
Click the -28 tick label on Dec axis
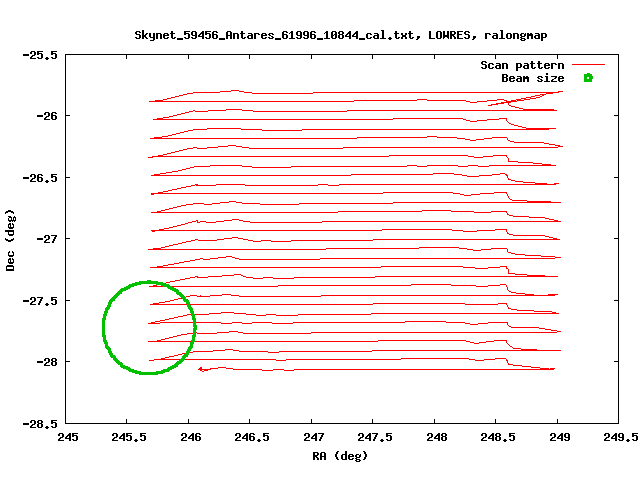pos(47,362)
